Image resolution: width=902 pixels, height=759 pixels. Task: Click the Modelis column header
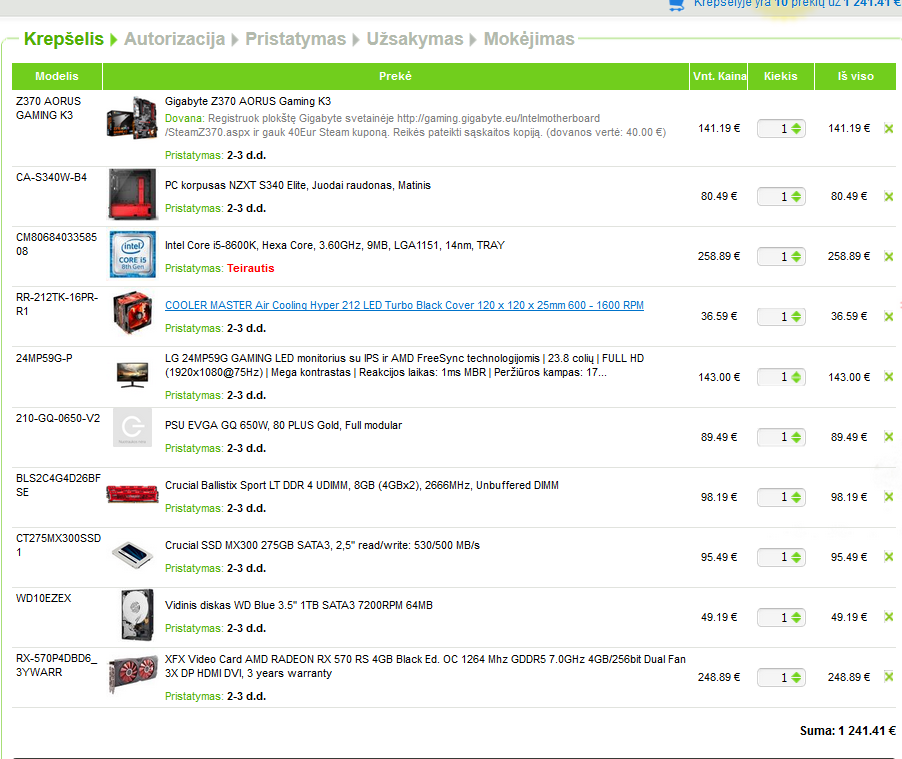pos(57,76)
